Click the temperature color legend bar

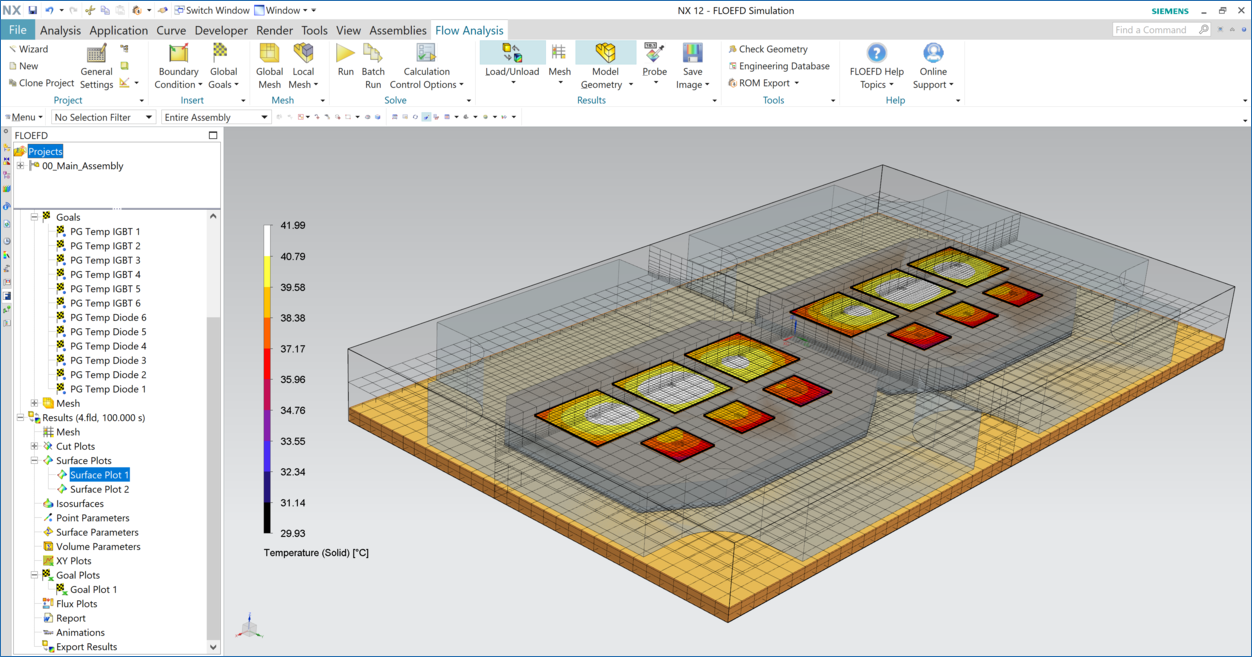coord(268,379)
